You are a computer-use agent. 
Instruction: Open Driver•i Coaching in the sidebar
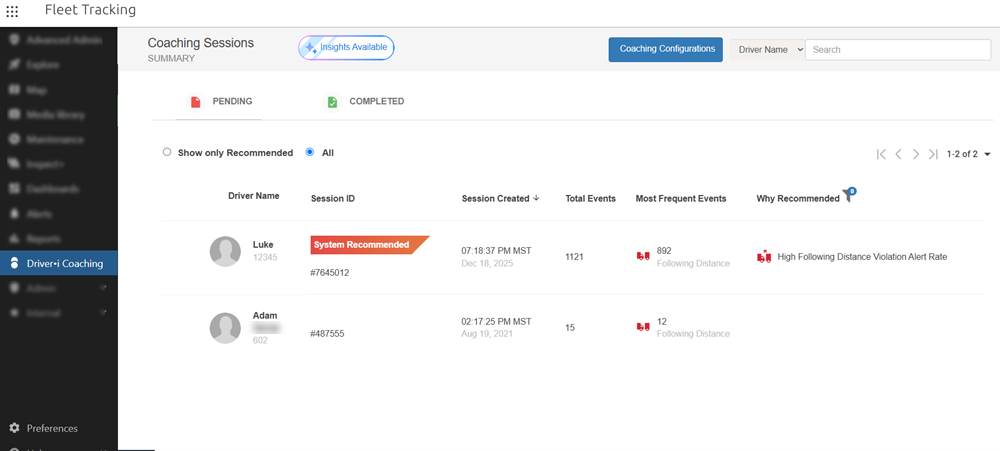coord(59,263)
